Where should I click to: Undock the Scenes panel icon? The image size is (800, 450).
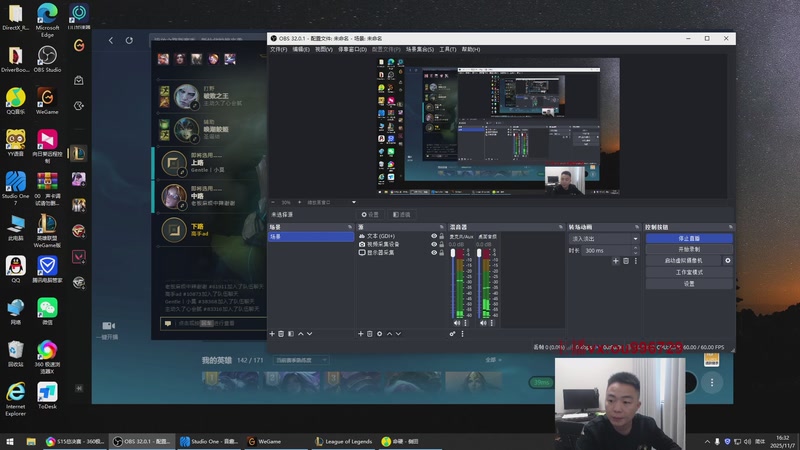[350, 227]
